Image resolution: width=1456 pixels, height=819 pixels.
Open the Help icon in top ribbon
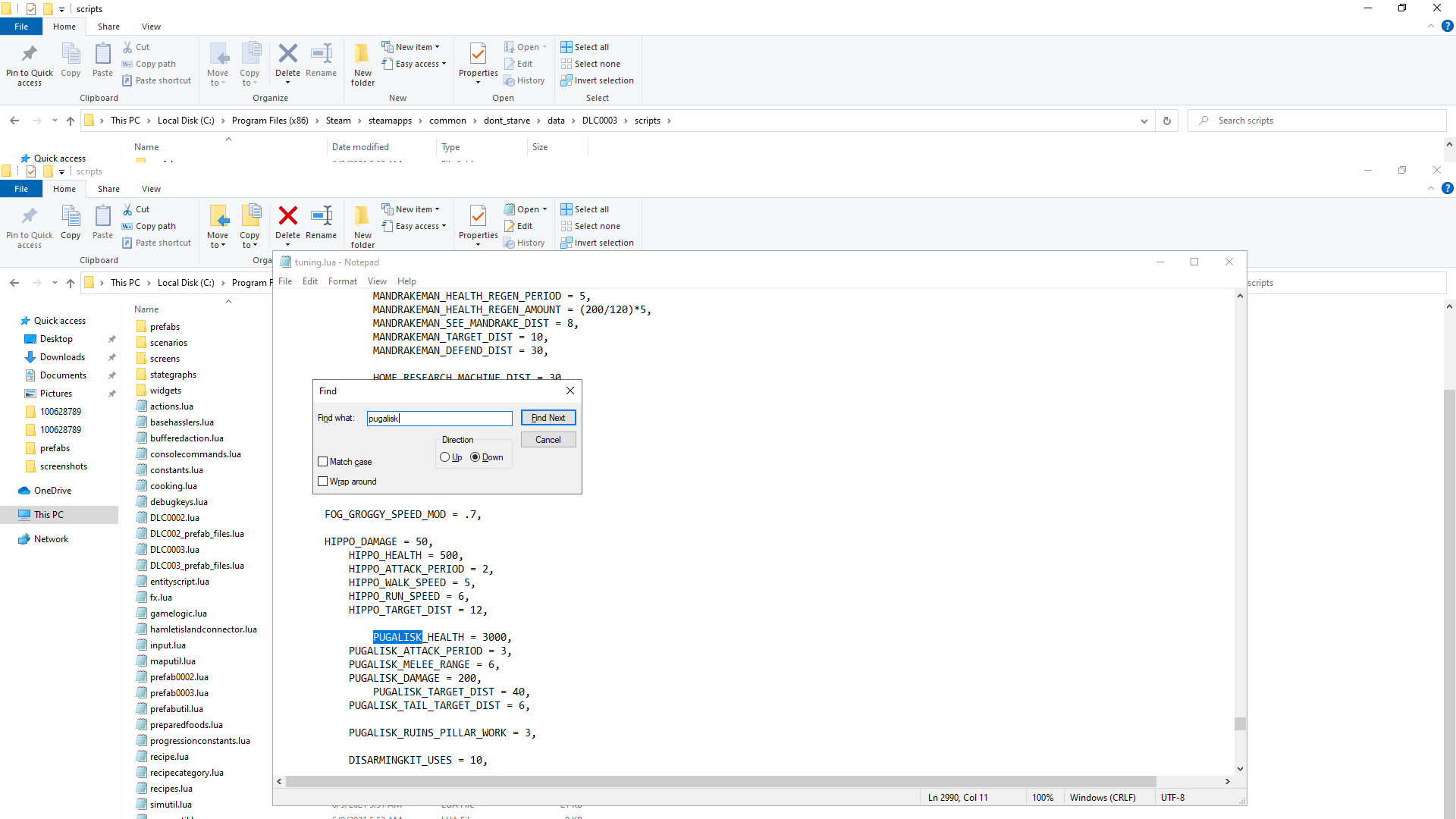(1447, 27)
